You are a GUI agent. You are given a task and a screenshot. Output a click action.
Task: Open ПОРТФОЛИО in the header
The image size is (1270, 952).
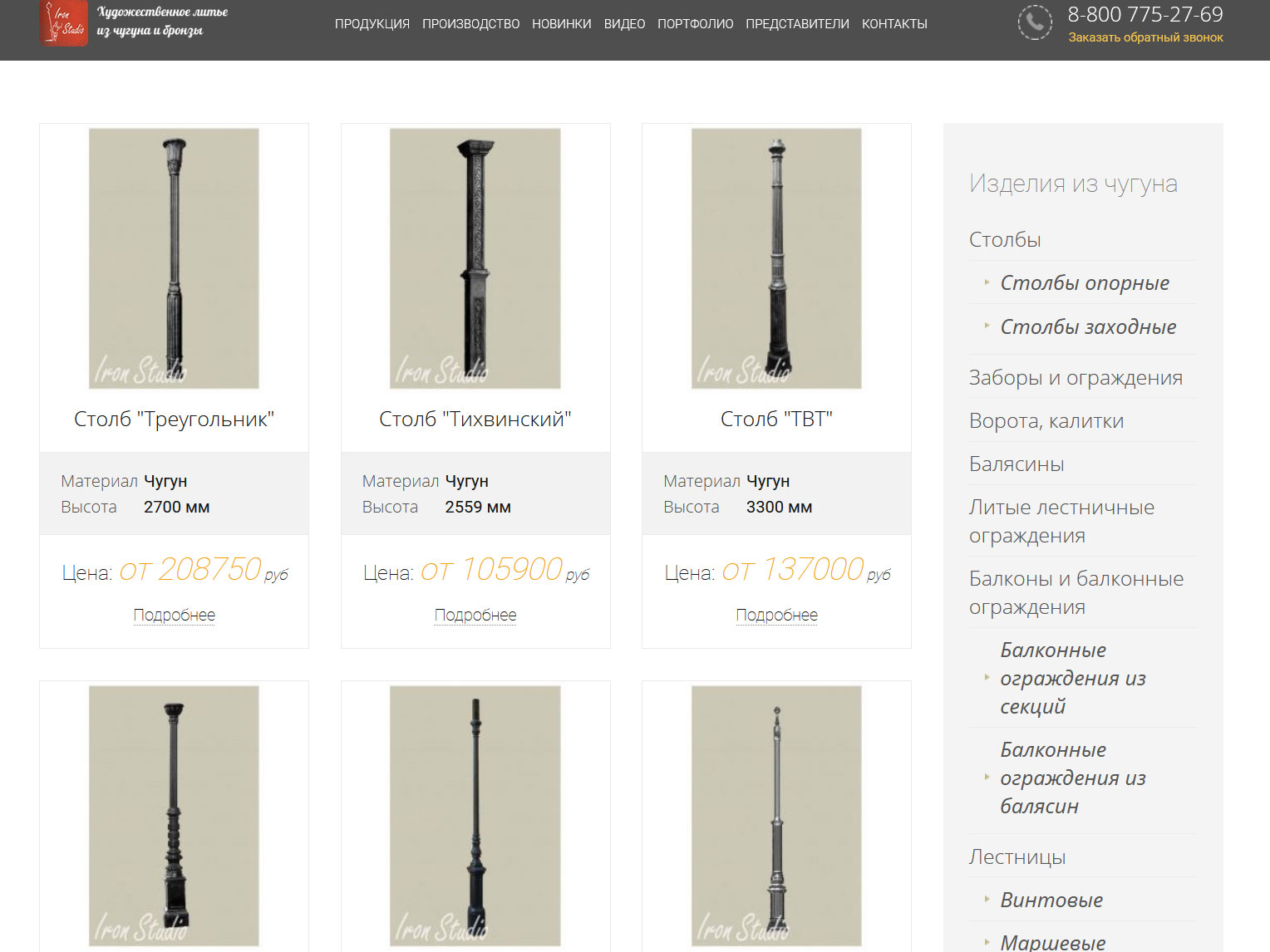tap(695, 24)
